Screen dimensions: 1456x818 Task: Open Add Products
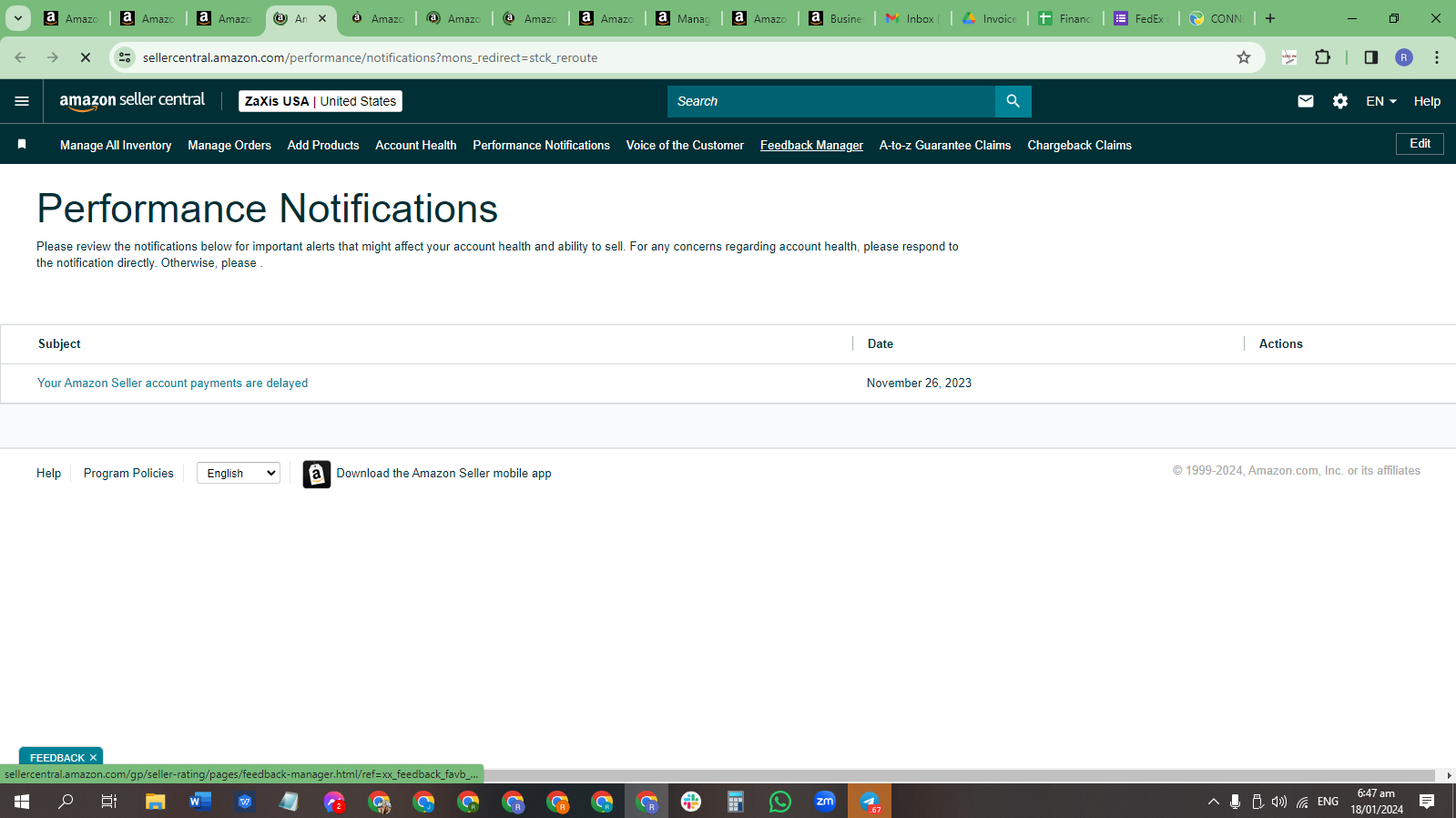(x=323, y=145)
